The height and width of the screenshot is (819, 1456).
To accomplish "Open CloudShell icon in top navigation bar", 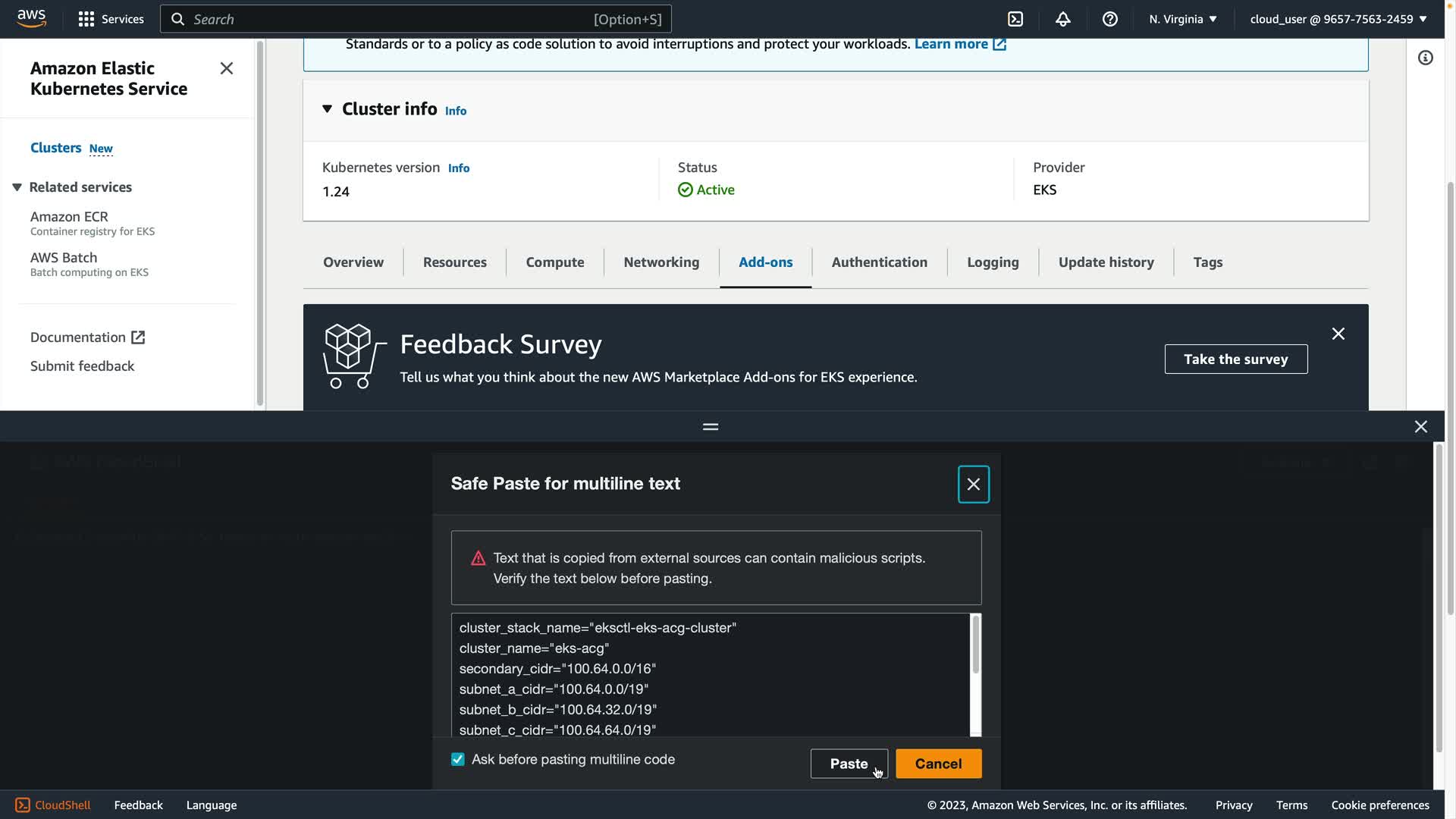I will coord(1015,19).
